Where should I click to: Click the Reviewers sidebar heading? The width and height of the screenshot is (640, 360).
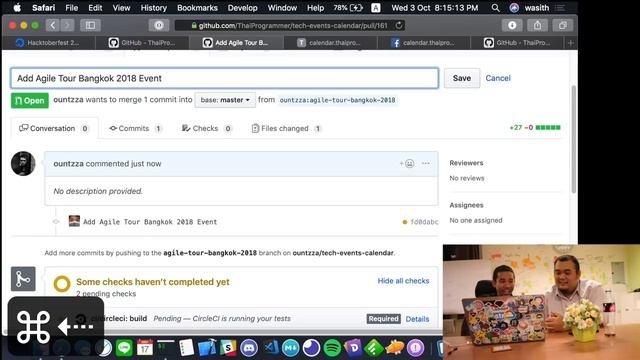tap(466, 163)
